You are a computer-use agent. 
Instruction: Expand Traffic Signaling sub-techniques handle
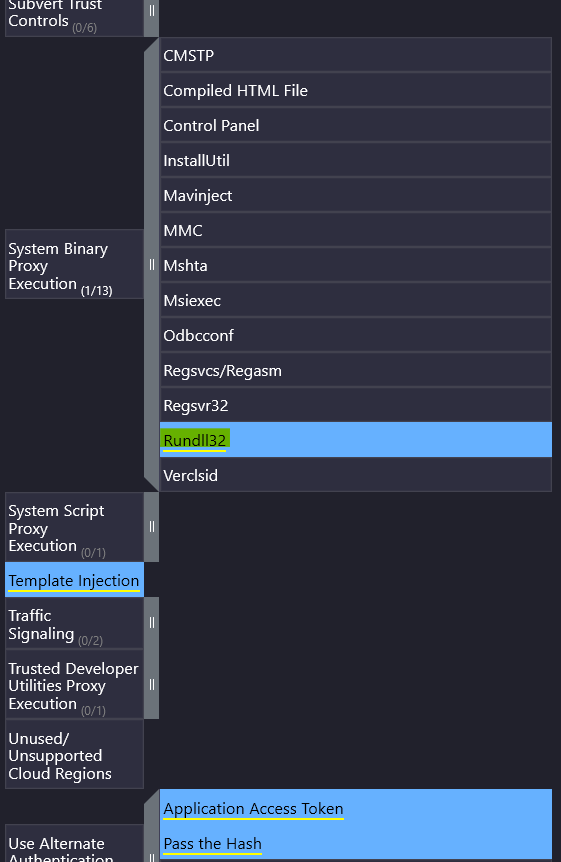click(x=151, y=623)
